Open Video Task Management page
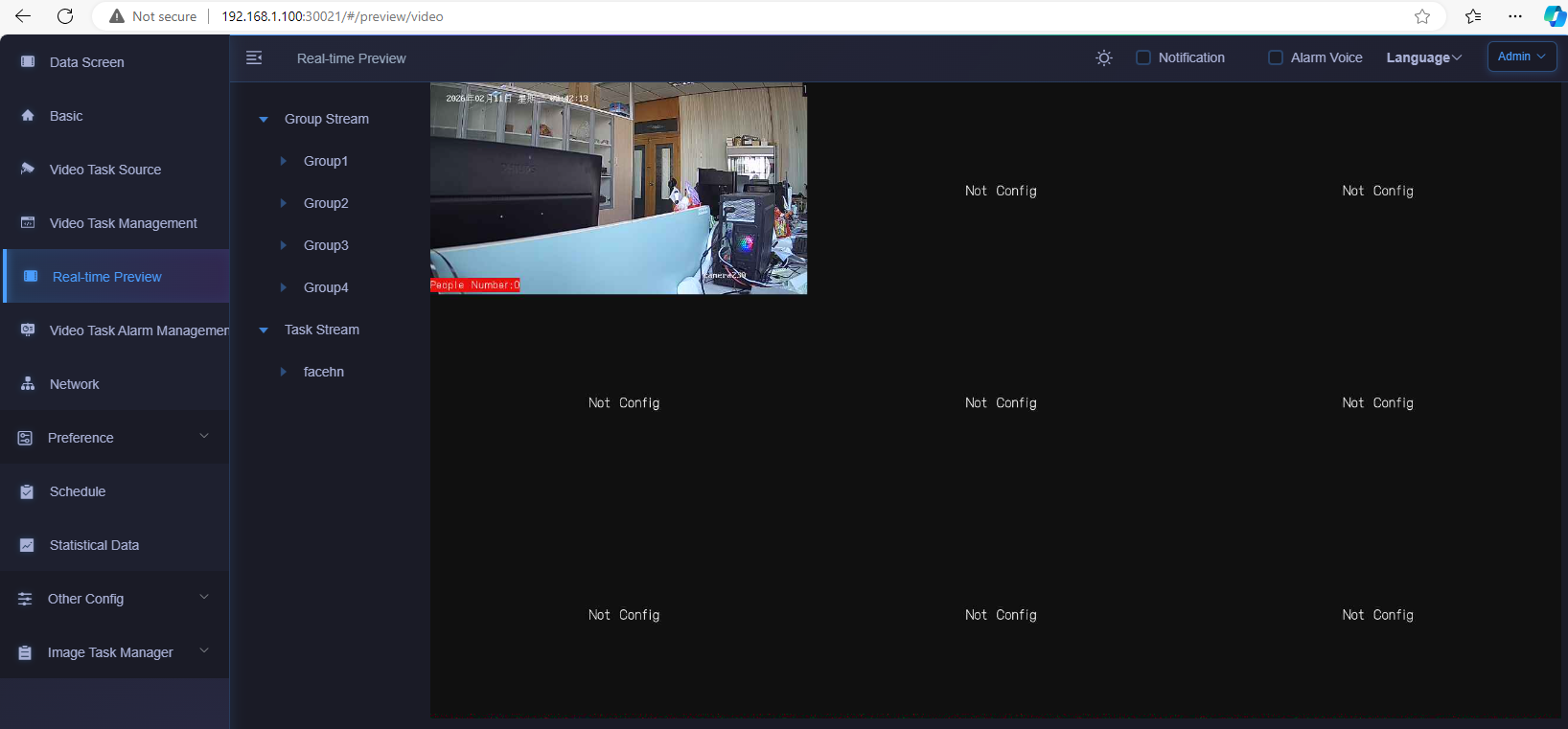This screenshot has width=1568, height=729. pos(123,223)
